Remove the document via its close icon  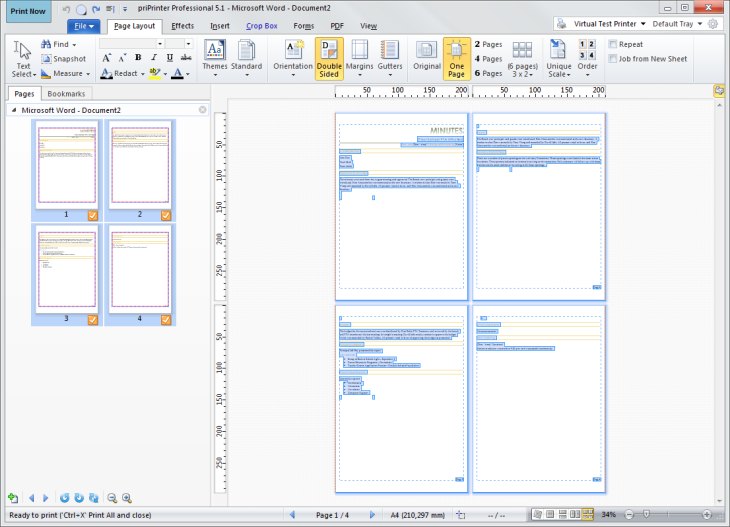203,110
